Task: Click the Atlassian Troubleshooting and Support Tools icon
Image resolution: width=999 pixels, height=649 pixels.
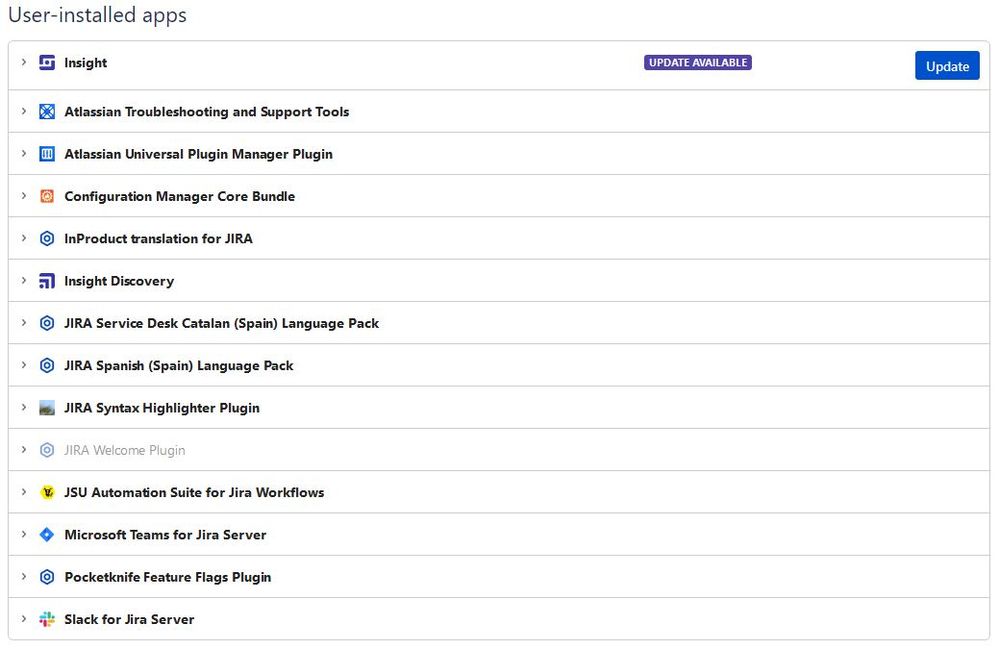Action: tap(47, 111)
